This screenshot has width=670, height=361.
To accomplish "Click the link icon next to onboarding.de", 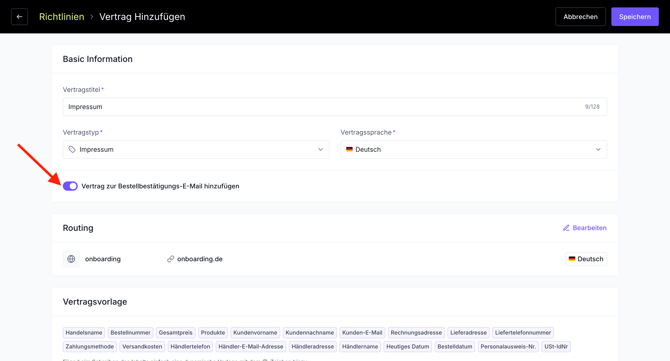I will tap(170, 259).
